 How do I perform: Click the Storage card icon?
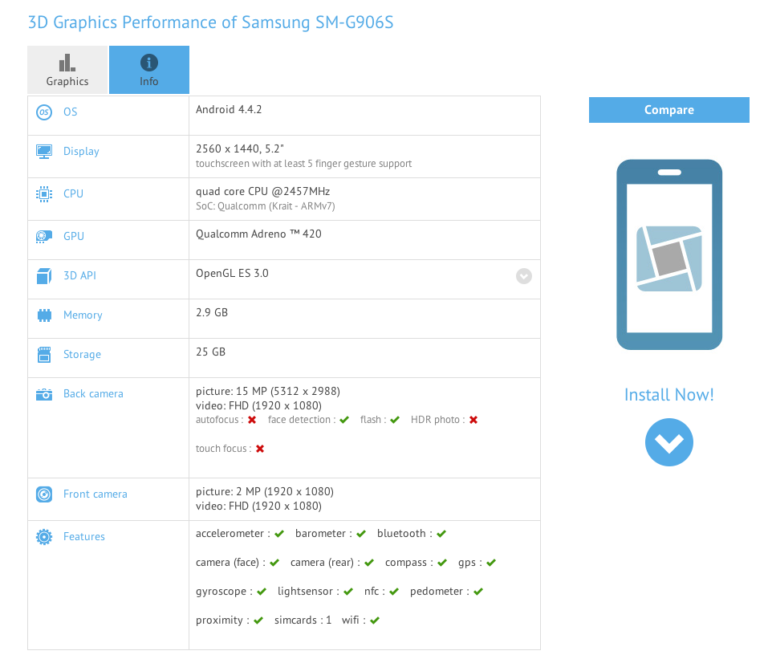pyautogui.click(x=44, y=354)
